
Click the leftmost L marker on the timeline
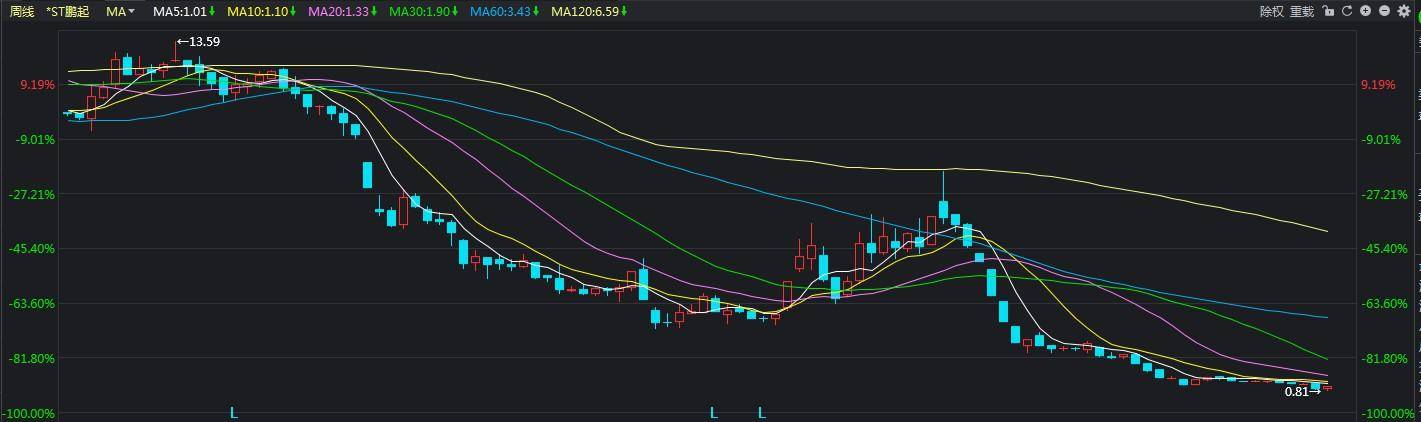click(x=234, y=412)
